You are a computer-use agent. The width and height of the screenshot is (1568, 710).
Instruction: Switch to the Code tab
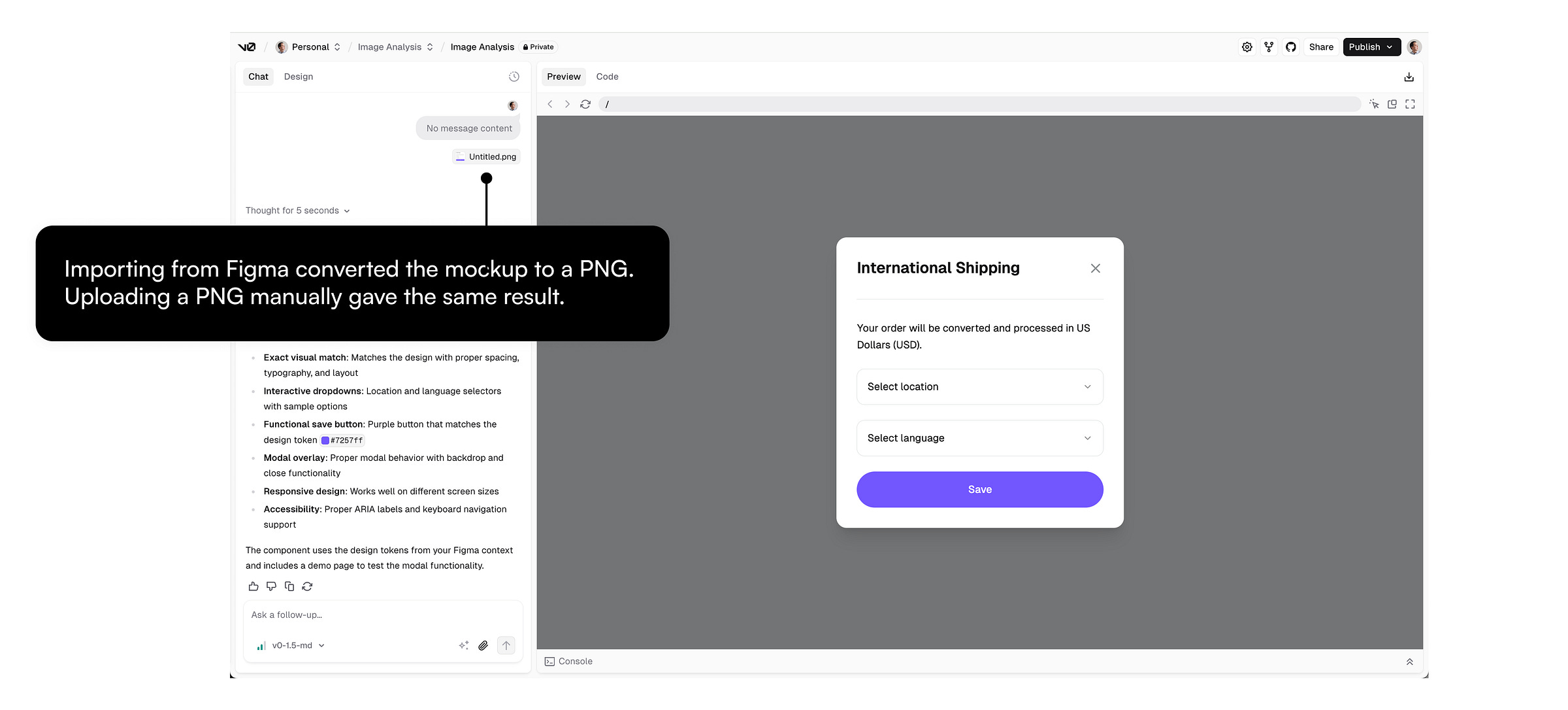click(x=607, y=76)
